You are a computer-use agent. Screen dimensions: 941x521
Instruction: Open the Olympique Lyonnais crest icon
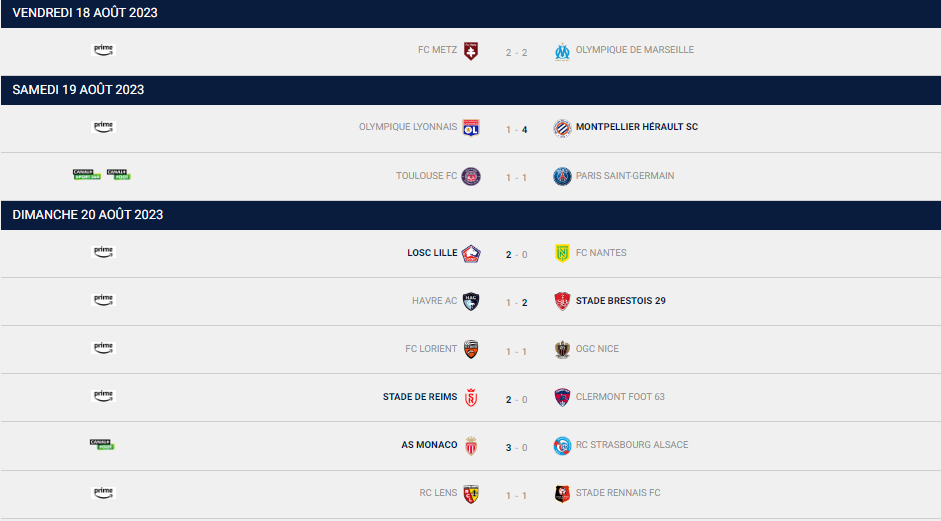coord(471,128)
